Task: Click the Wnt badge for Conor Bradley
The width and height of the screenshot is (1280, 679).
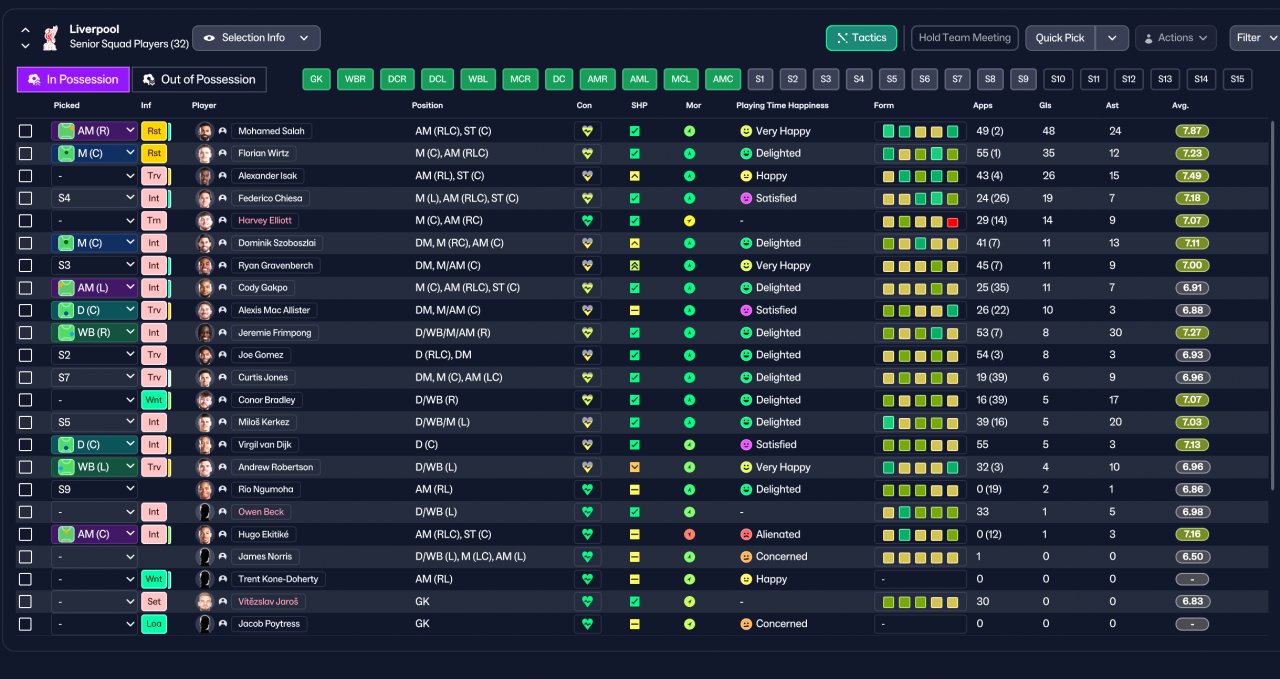Action: pyautogui.click(x=154, y=400)
